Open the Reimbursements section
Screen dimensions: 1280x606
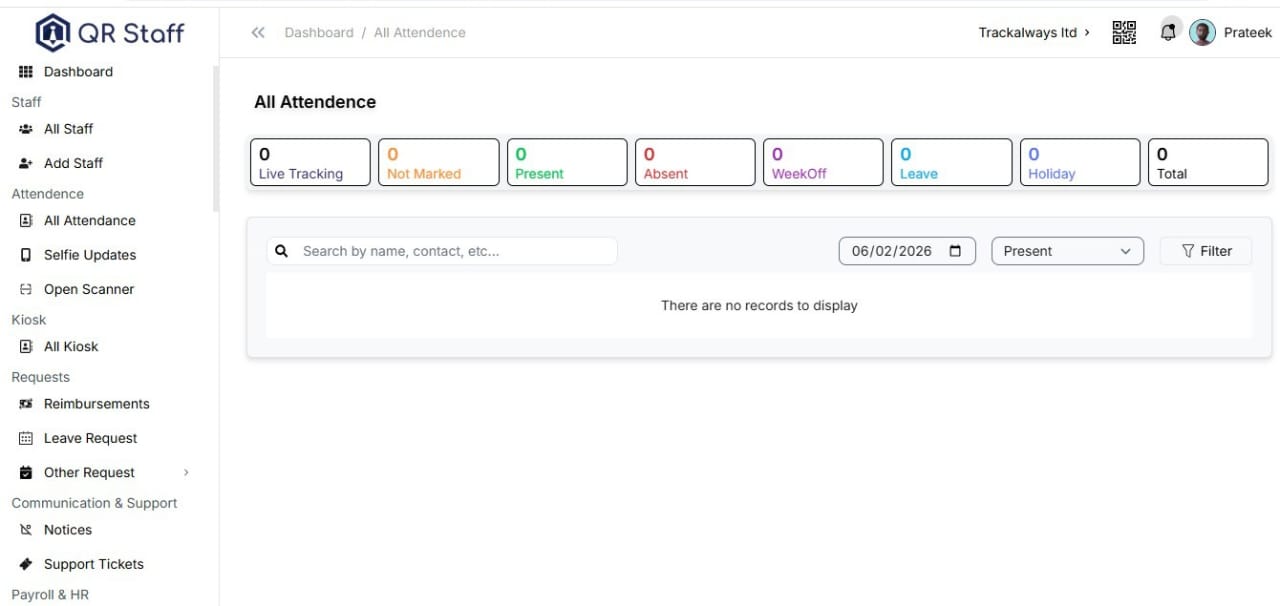pyautogui.click(x=96, y=403)
